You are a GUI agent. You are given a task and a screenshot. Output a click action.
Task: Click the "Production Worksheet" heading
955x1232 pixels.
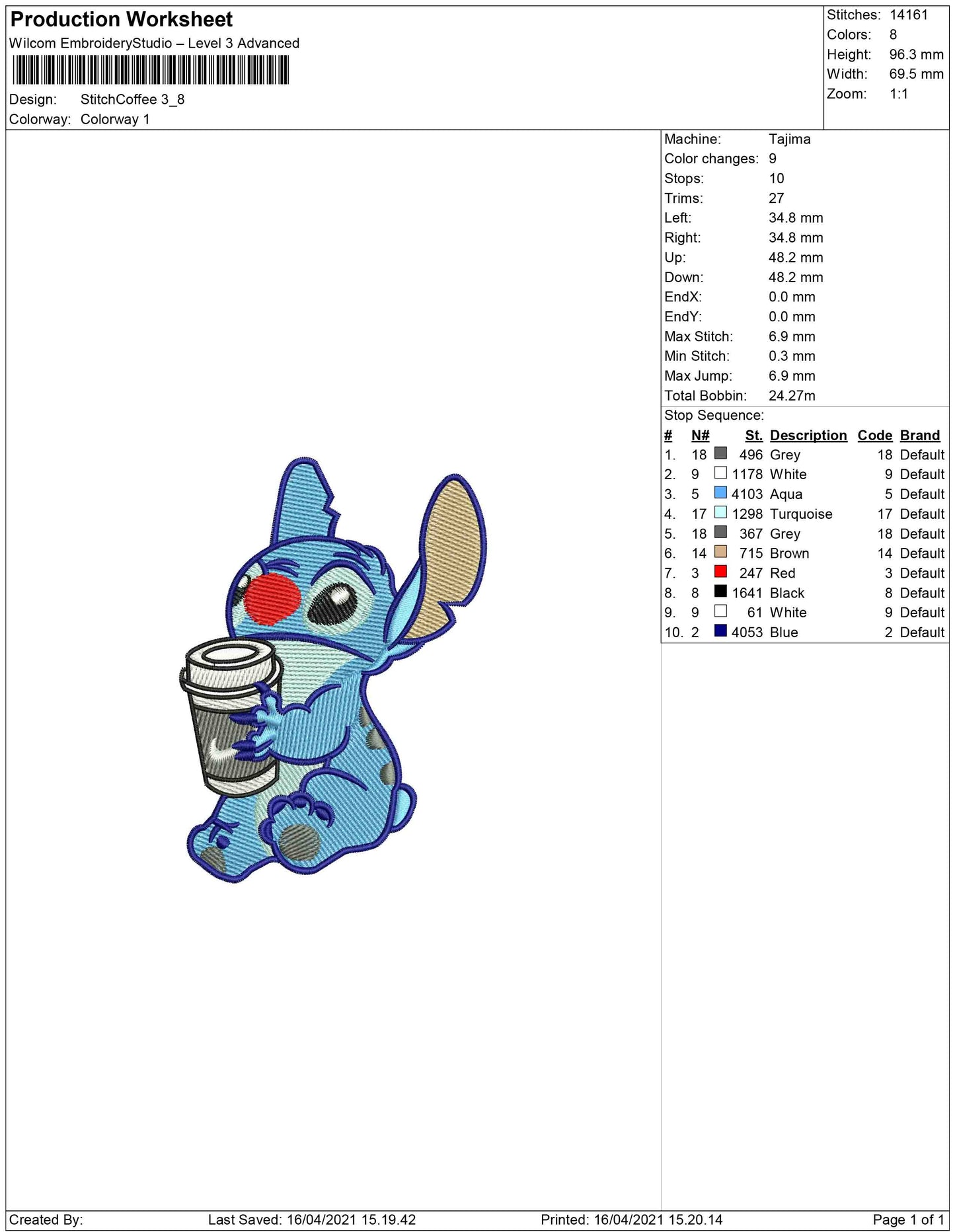coord(122,20)
